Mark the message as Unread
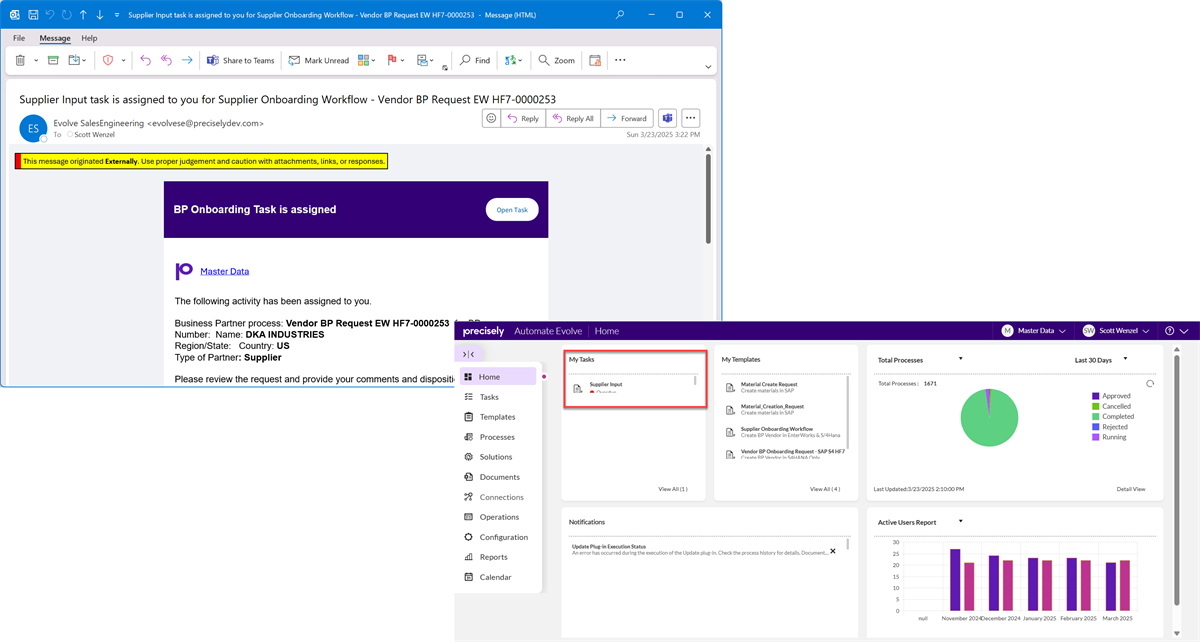 point(319,60)
